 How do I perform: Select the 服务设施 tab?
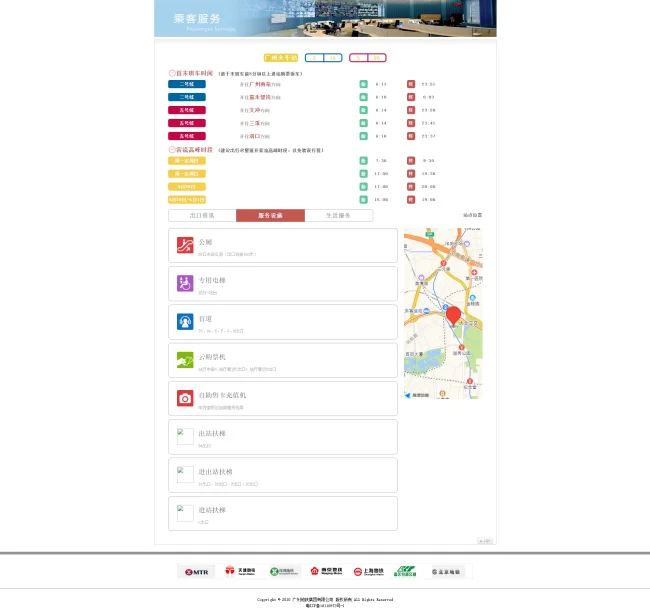tap(270, 216)
